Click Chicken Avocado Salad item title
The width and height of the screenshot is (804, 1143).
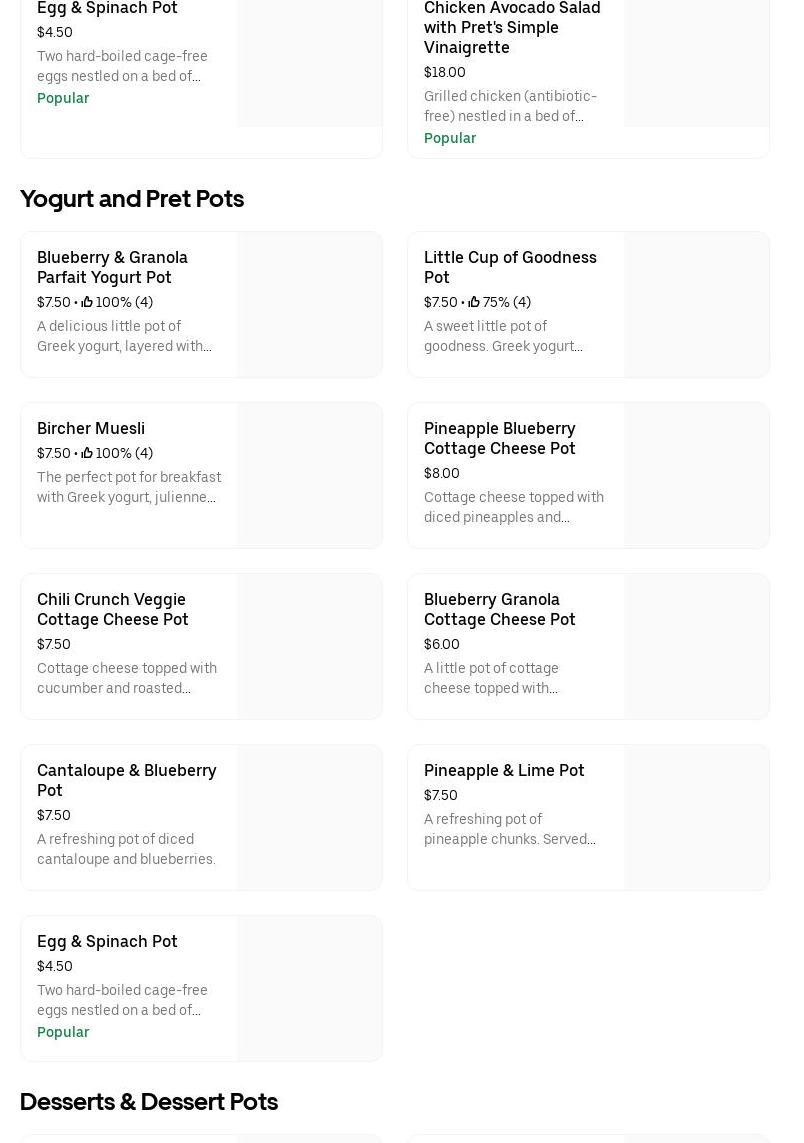pyautogui.click(x=512, y=28)
